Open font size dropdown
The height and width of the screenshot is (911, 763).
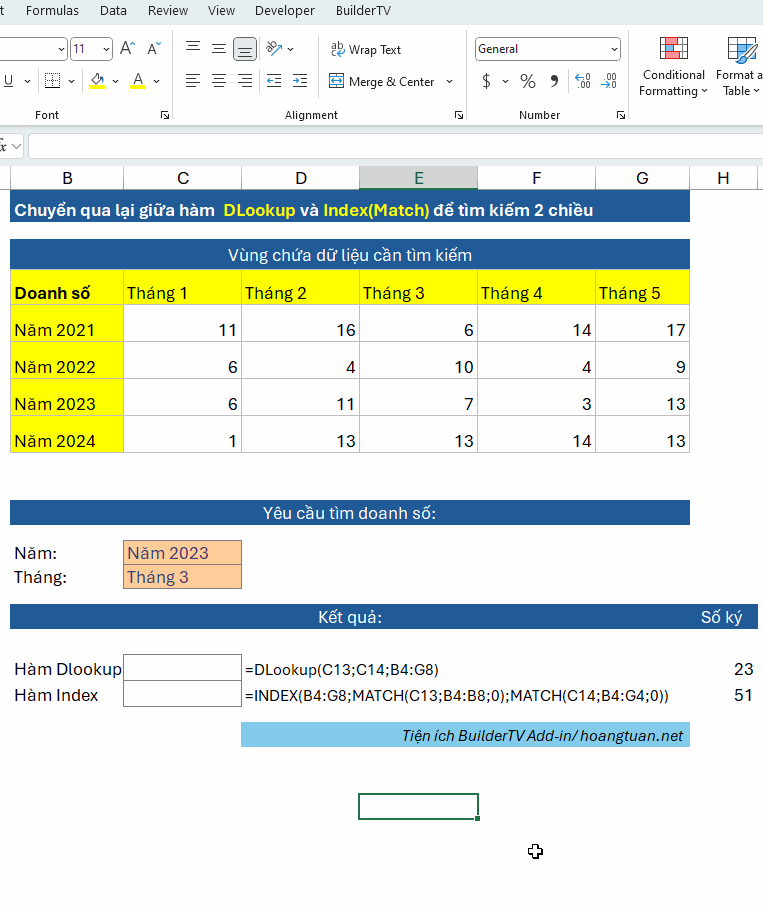[106, 49]
